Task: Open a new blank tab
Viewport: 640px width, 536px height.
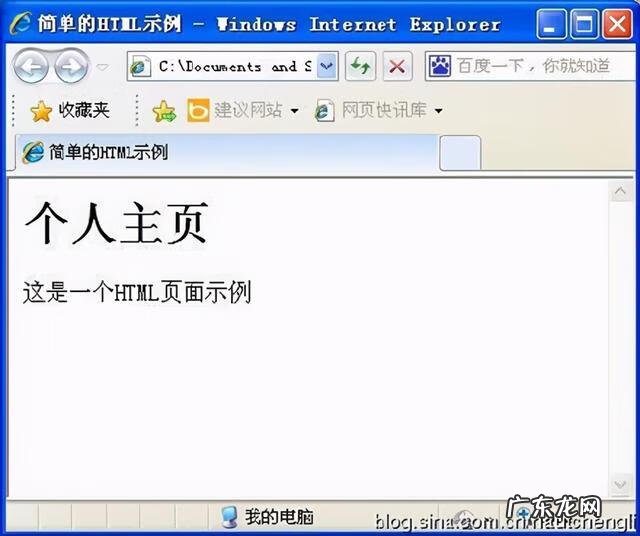Action: coord(460,153)
